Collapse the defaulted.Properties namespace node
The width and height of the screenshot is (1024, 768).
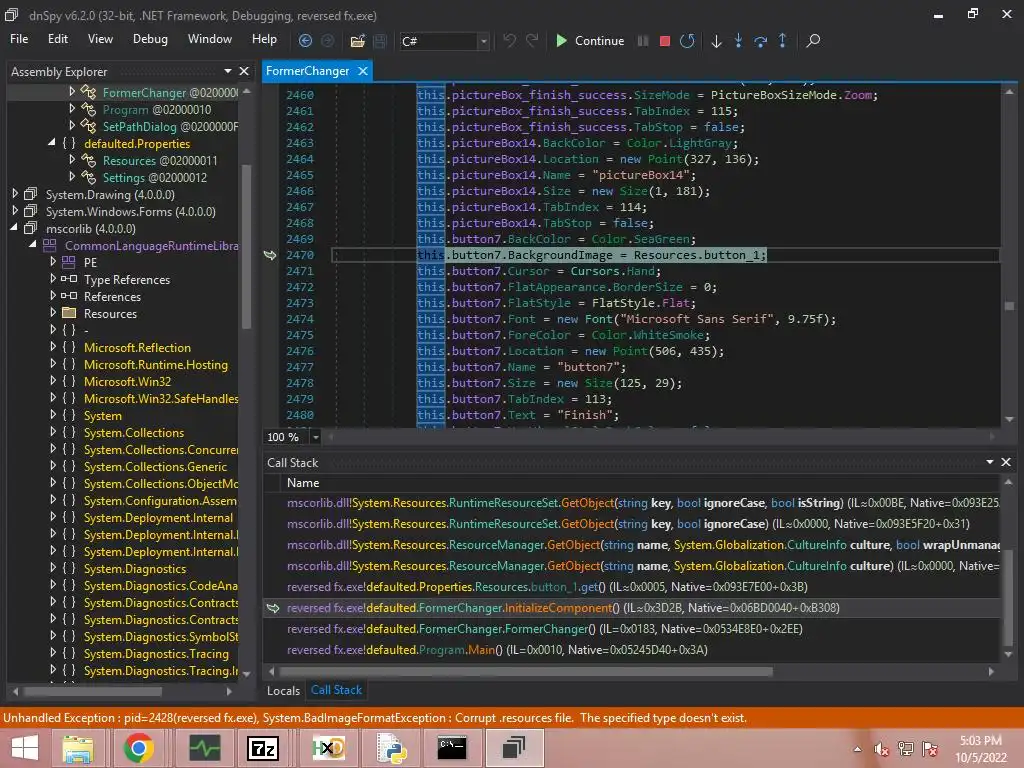point(52,144)
